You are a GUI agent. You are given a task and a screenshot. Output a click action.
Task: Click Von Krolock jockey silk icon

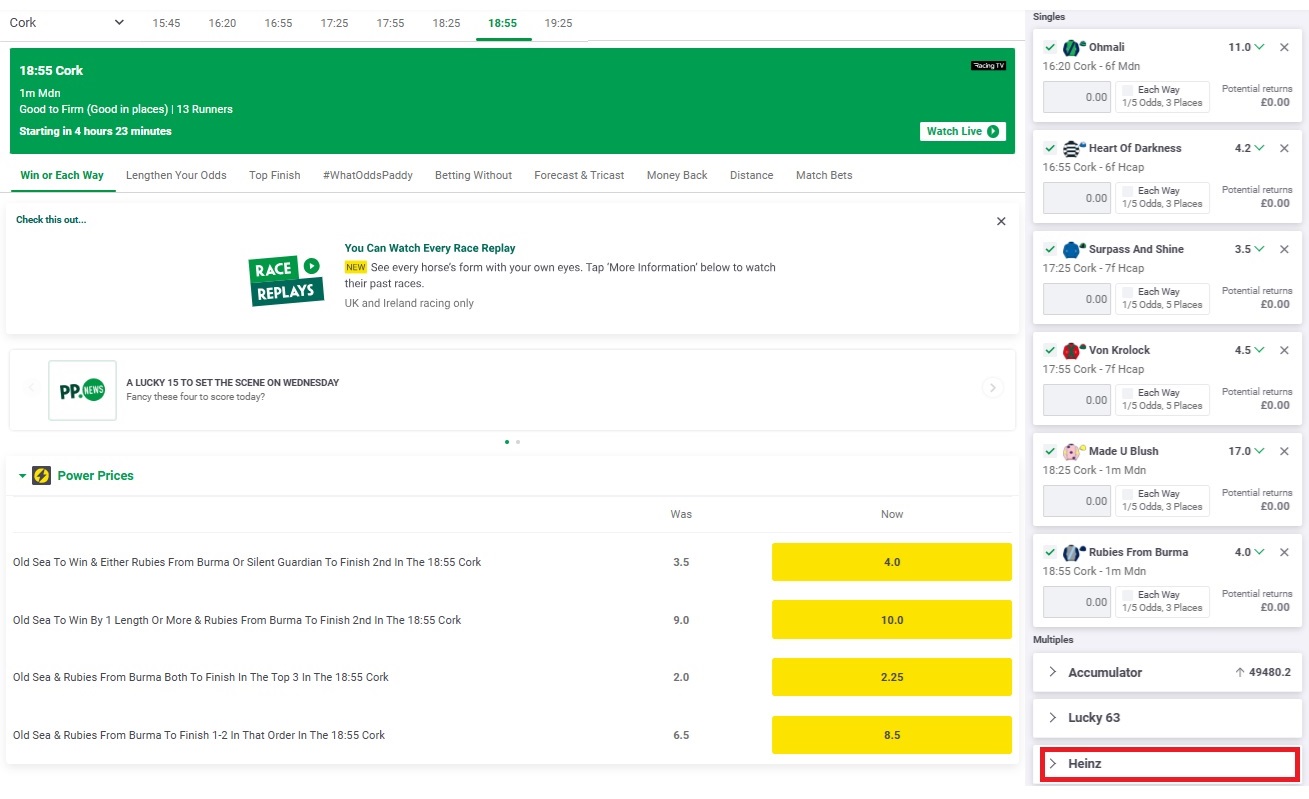1073,350
